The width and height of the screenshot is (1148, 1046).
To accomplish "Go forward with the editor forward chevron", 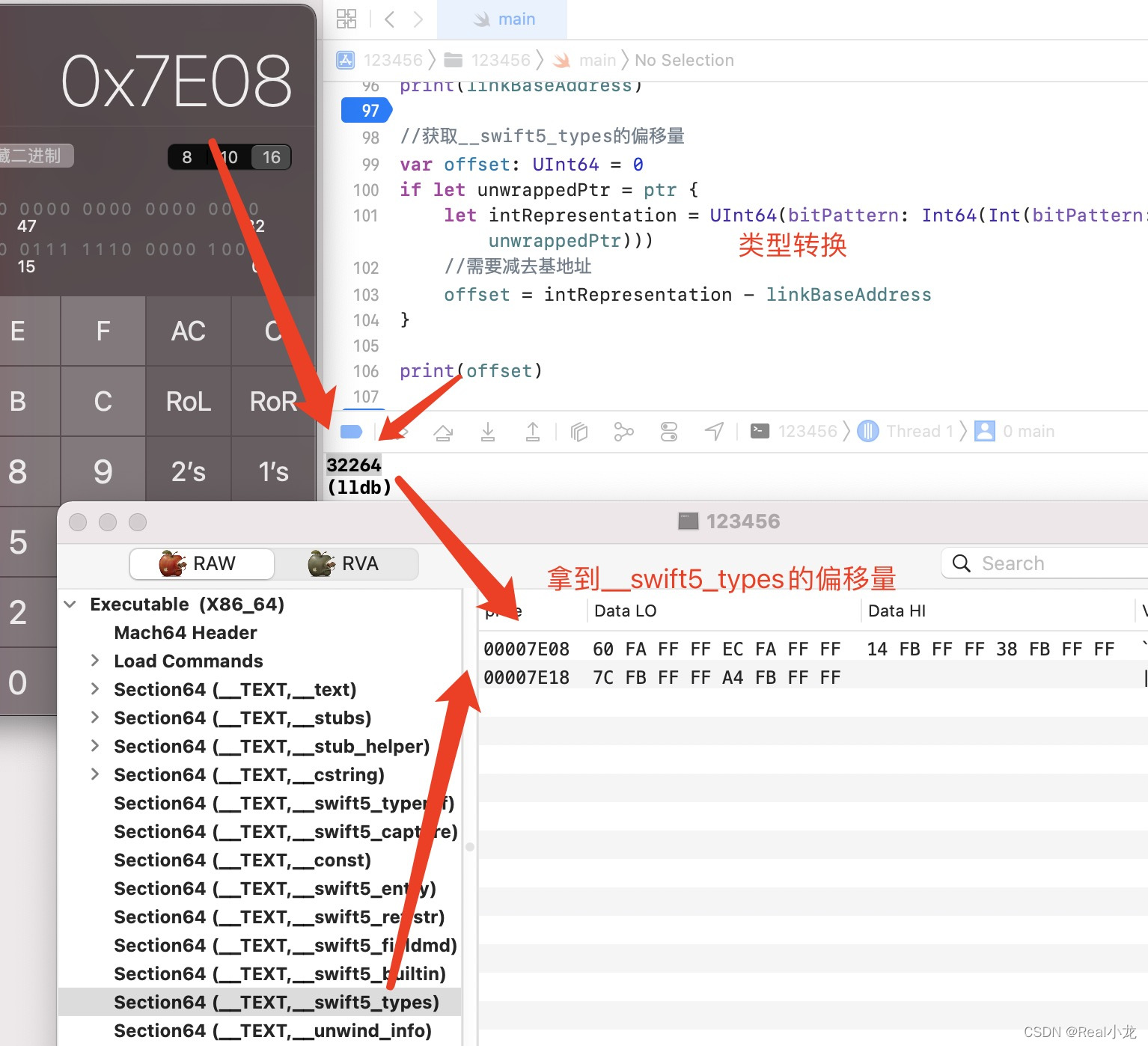I will point(418,19).
